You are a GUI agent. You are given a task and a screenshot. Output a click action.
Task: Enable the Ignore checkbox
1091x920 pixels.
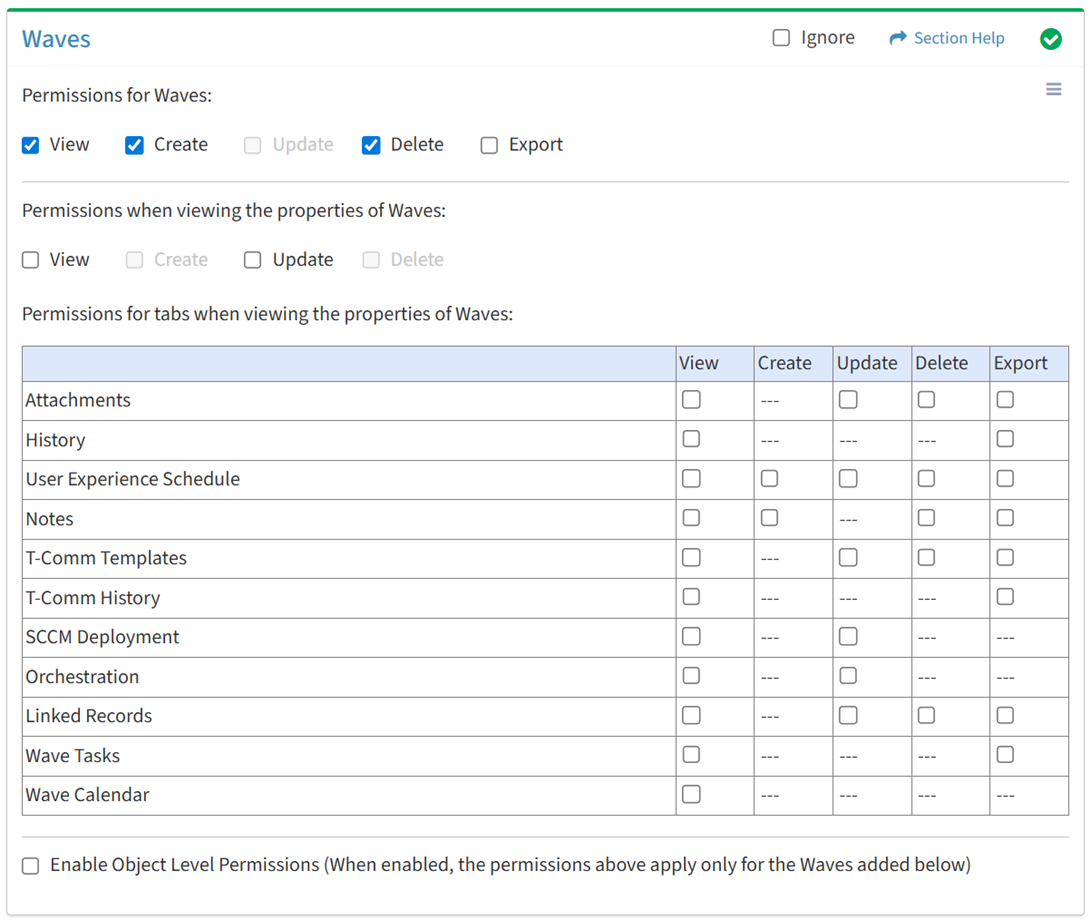click(x=781, y=38)
